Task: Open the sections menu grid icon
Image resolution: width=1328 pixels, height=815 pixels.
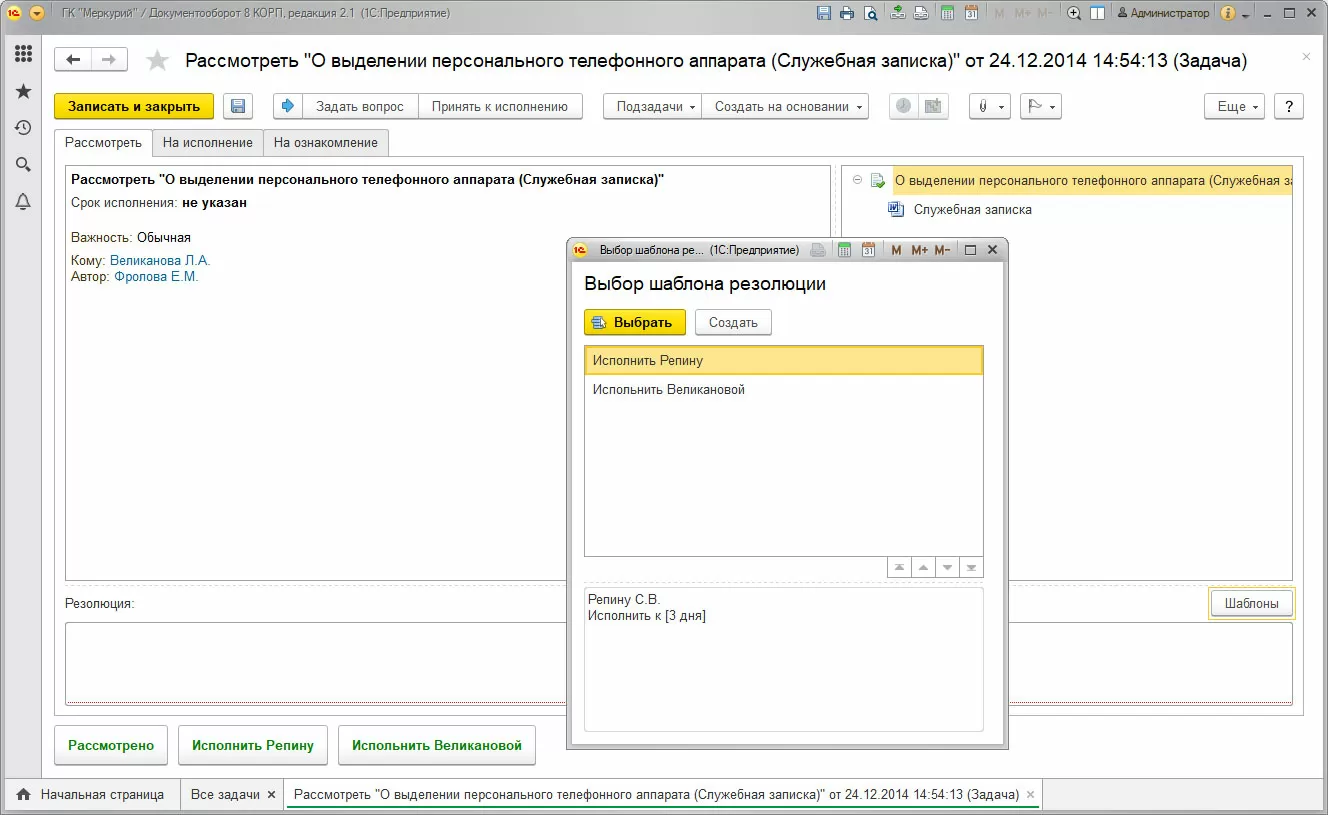Action: coord(23,54)
